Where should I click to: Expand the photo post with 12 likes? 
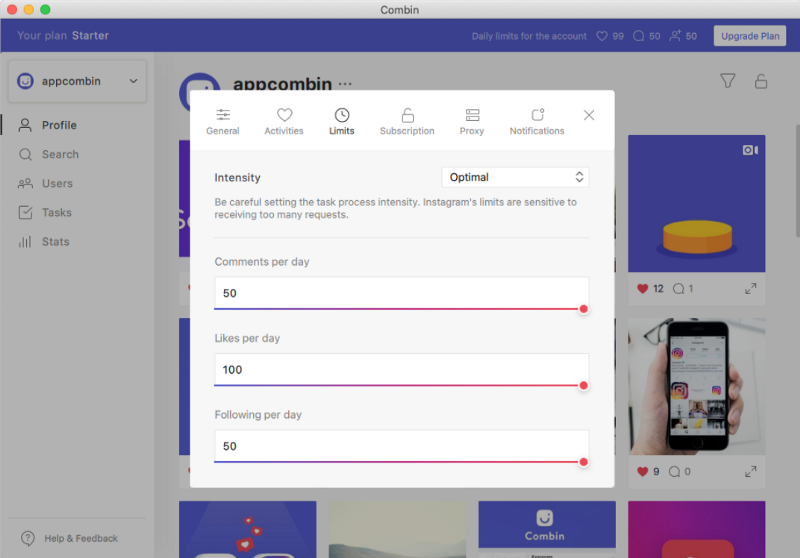pyautogui.click(x=750, y=289)
